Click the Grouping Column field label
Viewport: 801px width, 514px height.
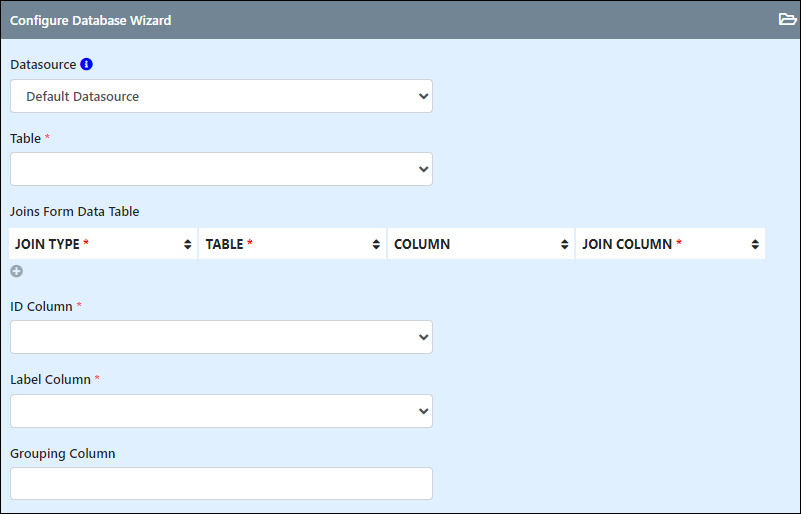click(63, 454)
